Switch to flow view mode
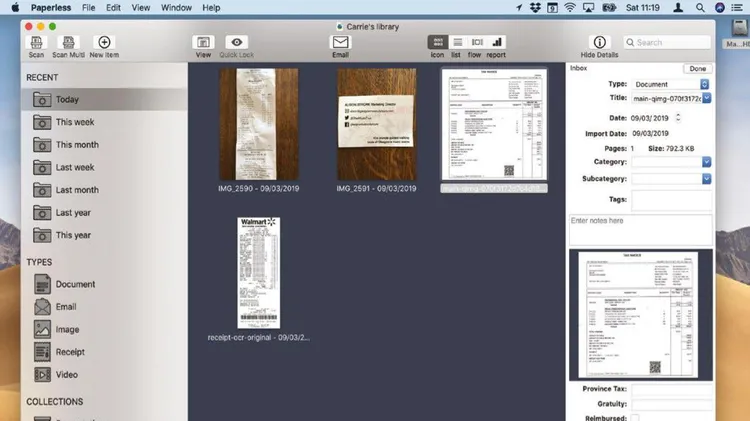 click(477, 43)
